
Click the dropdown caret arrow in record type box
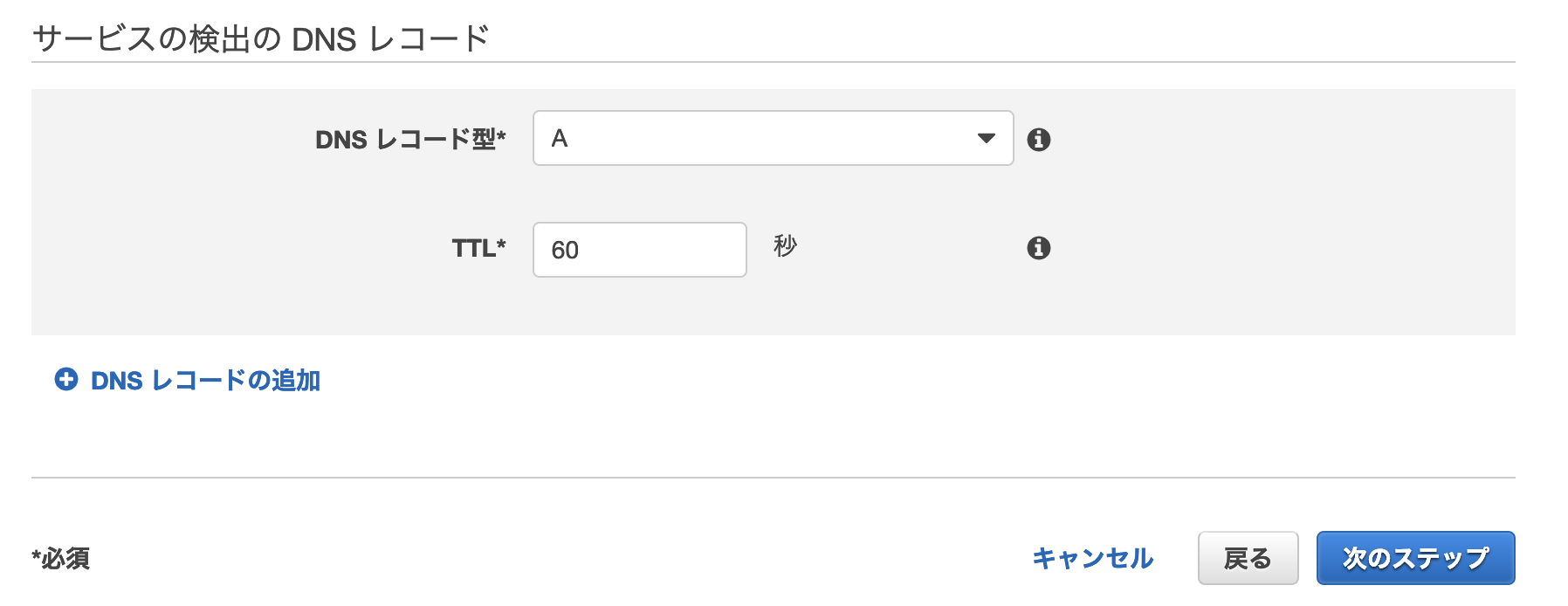click(x=987, y=138)
